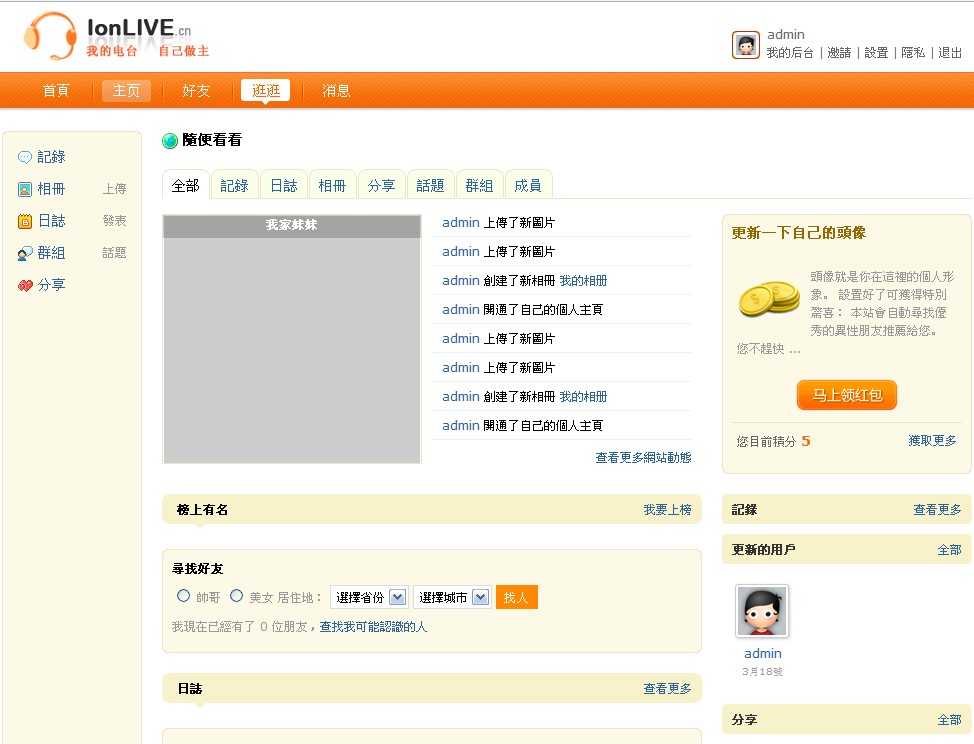This screenshot has width=974, height=744.
Task: Click the 發表 link beside 日誌
Action: pyautogui.click(x=114, y=220)
